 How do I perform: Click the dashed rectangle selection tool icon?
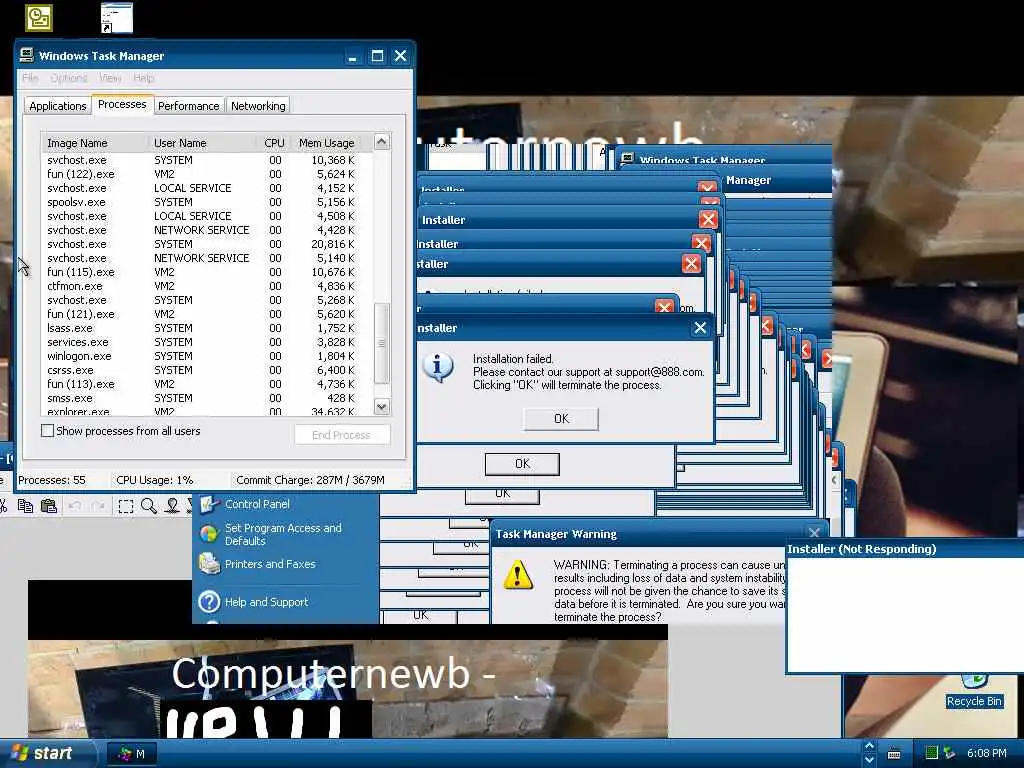(125, 506)
